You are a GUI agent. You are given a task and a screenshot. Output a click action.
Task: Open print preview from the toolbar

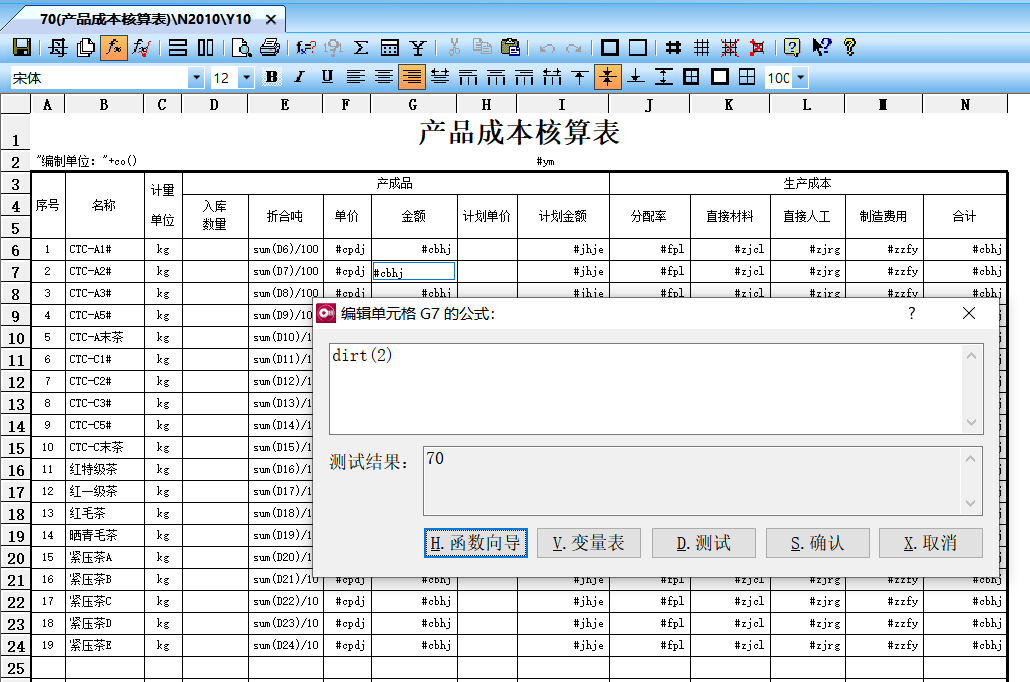(241, 47)
